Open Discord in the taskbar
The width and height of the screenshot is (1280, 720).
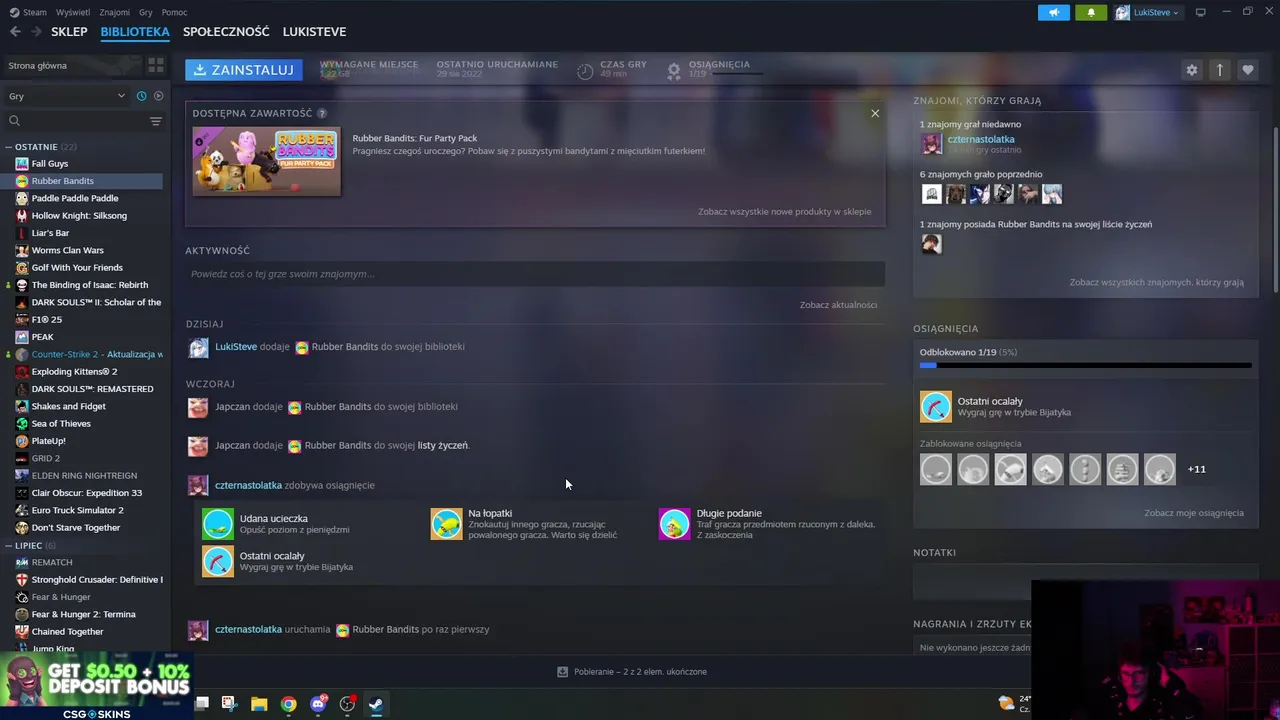pos(318,704)
